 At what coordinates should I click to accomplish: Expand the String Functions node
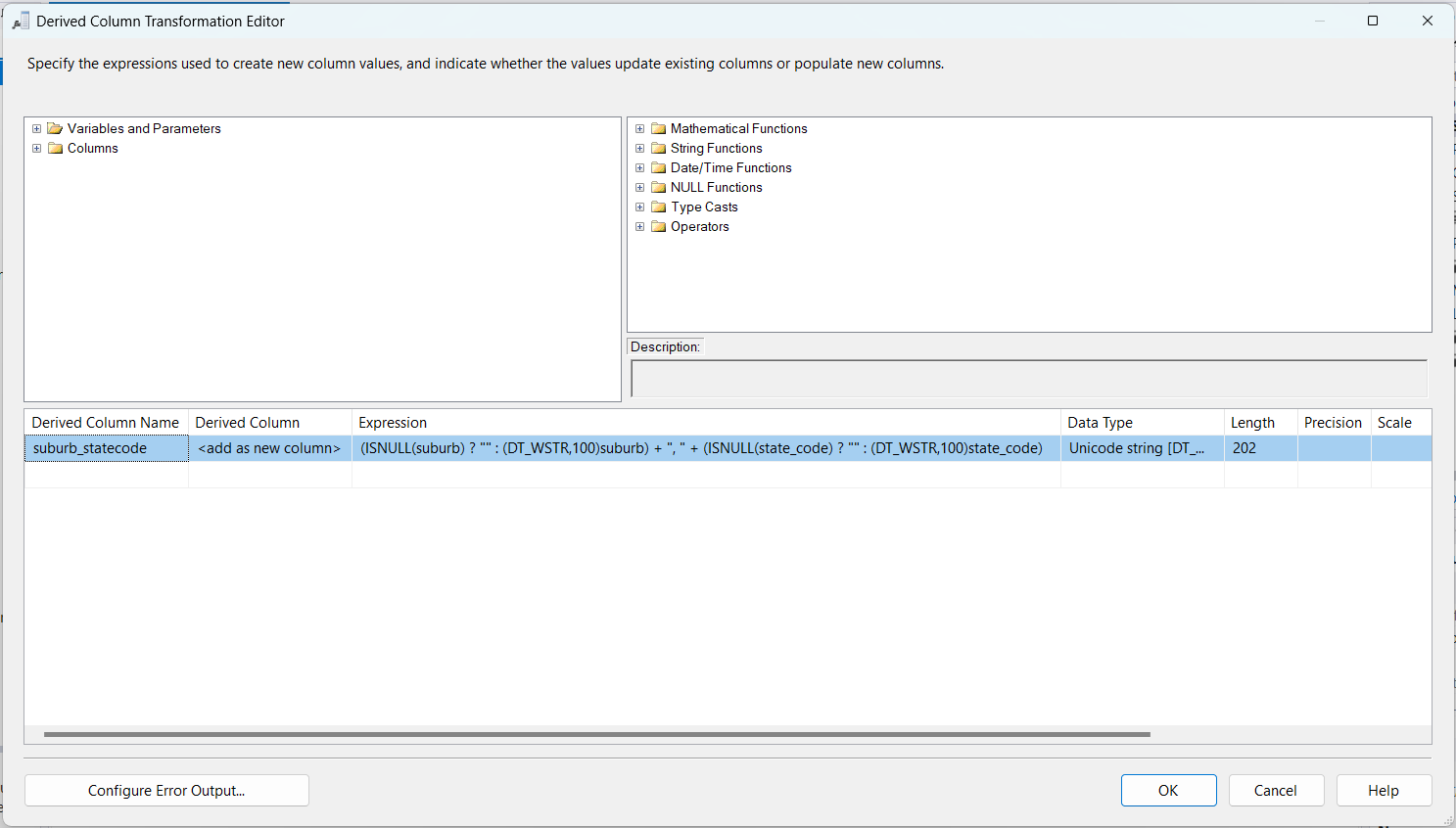(x=640, y=148)
